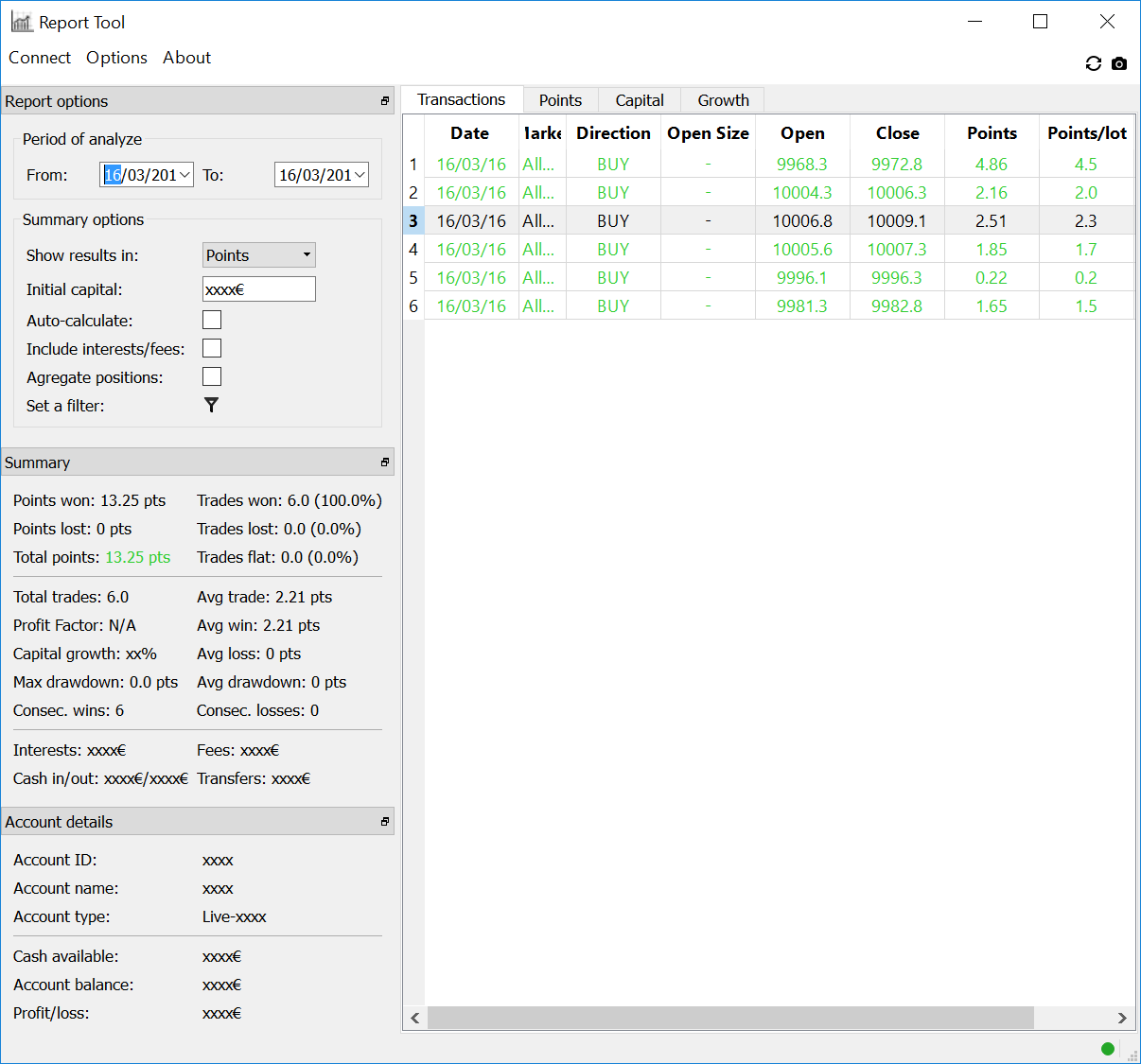1141x1064 pixels.
Task: Open the filter funnel icon
Action: click(x=211, y=405)
